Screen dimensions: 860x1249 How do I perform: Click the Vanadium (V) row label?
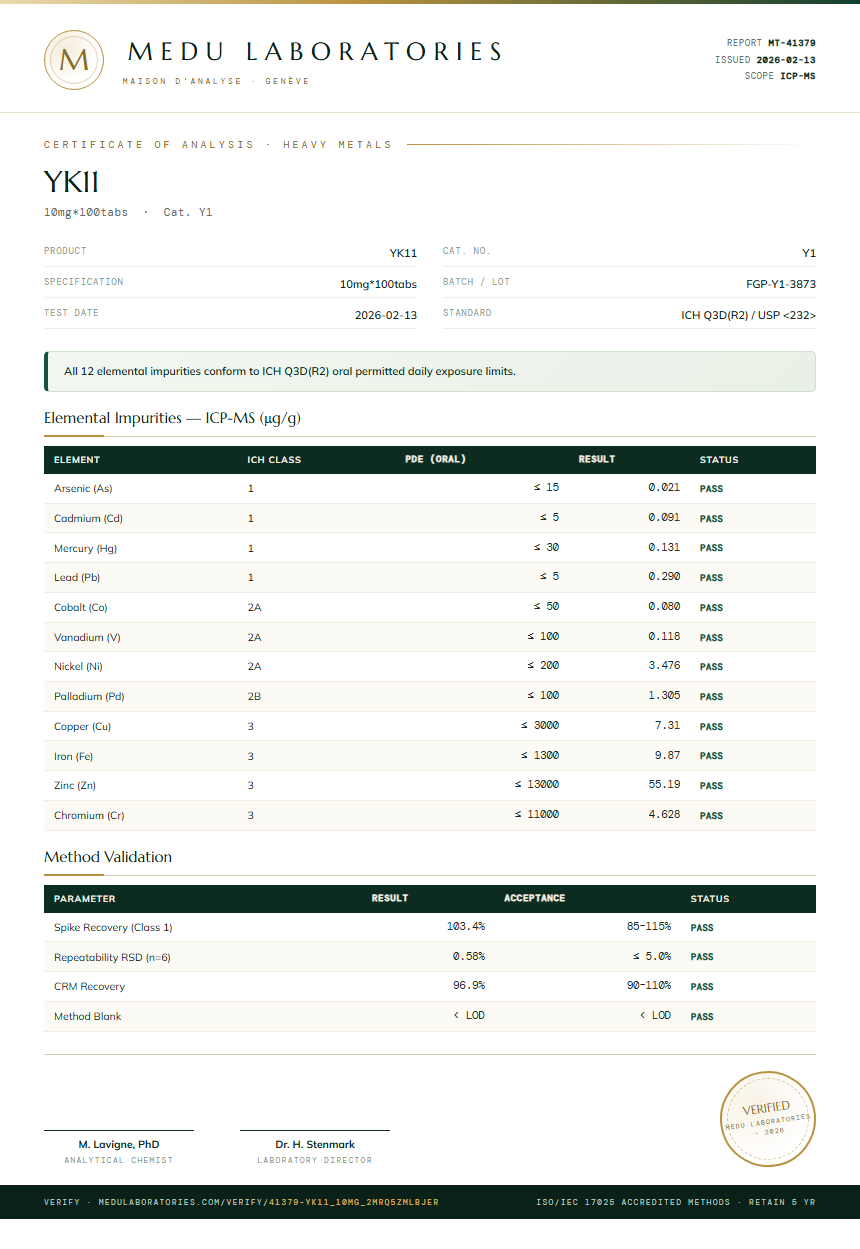[87, 637]
